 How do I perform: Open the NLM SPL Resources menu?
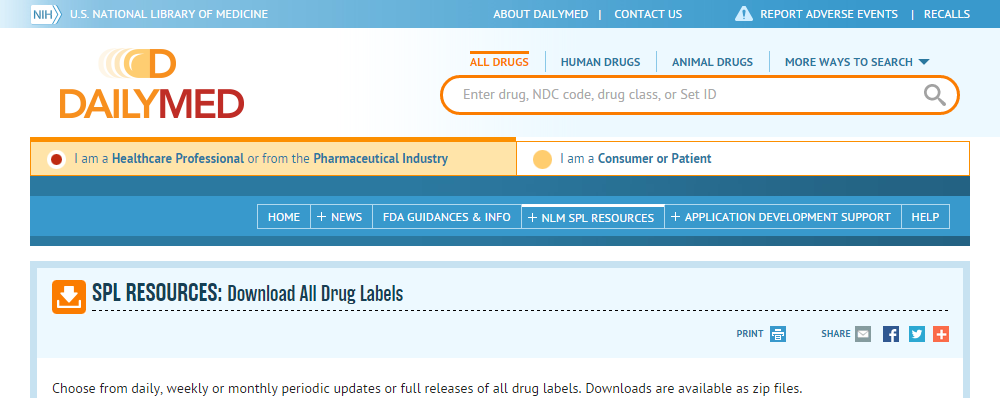point(593,217)
